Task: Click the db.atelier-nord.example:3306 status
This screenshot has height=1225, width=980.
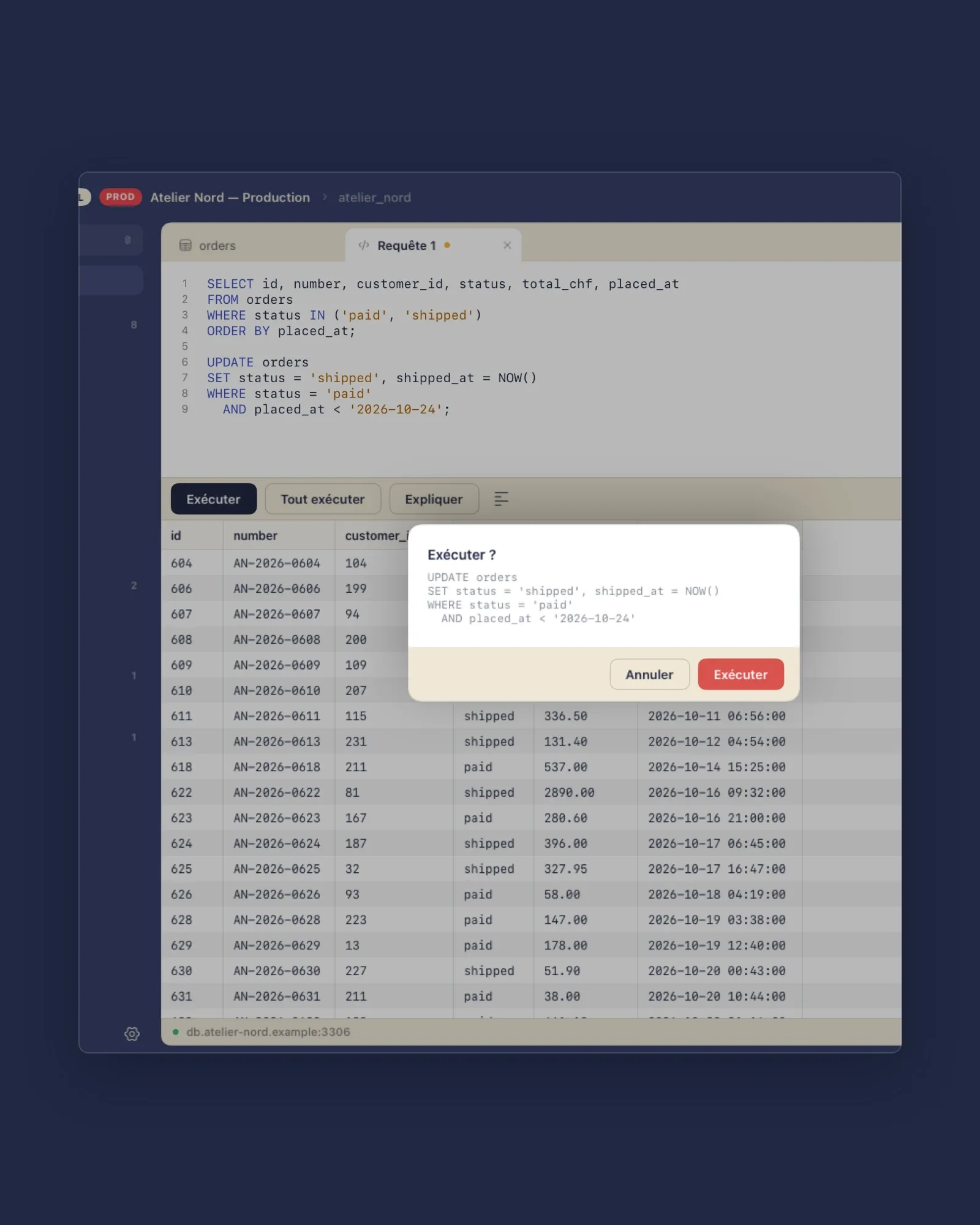Action: click(x=268, y=1032)
